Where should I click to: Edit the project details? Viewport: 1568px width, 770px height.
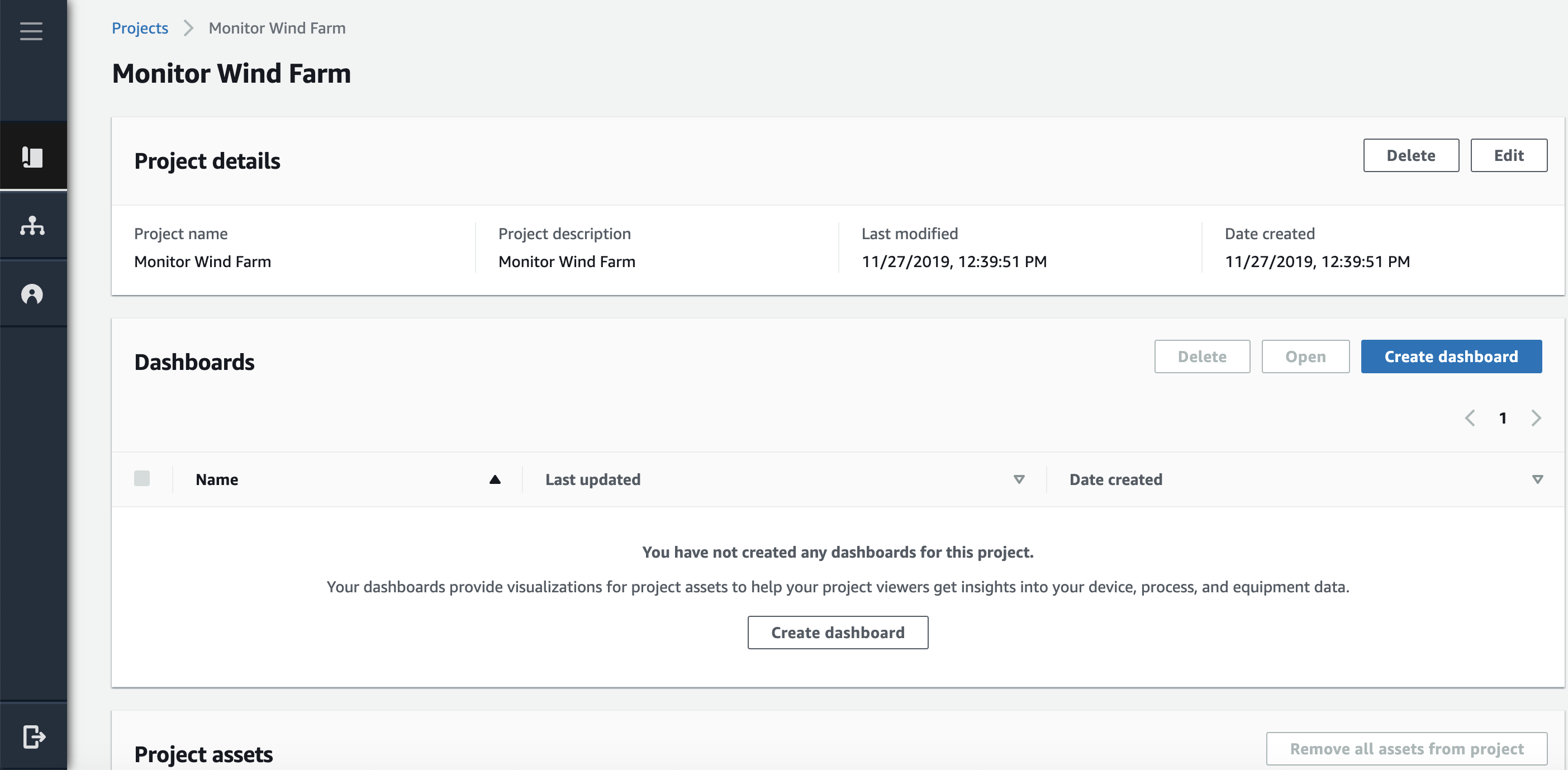pos(1508,155)
